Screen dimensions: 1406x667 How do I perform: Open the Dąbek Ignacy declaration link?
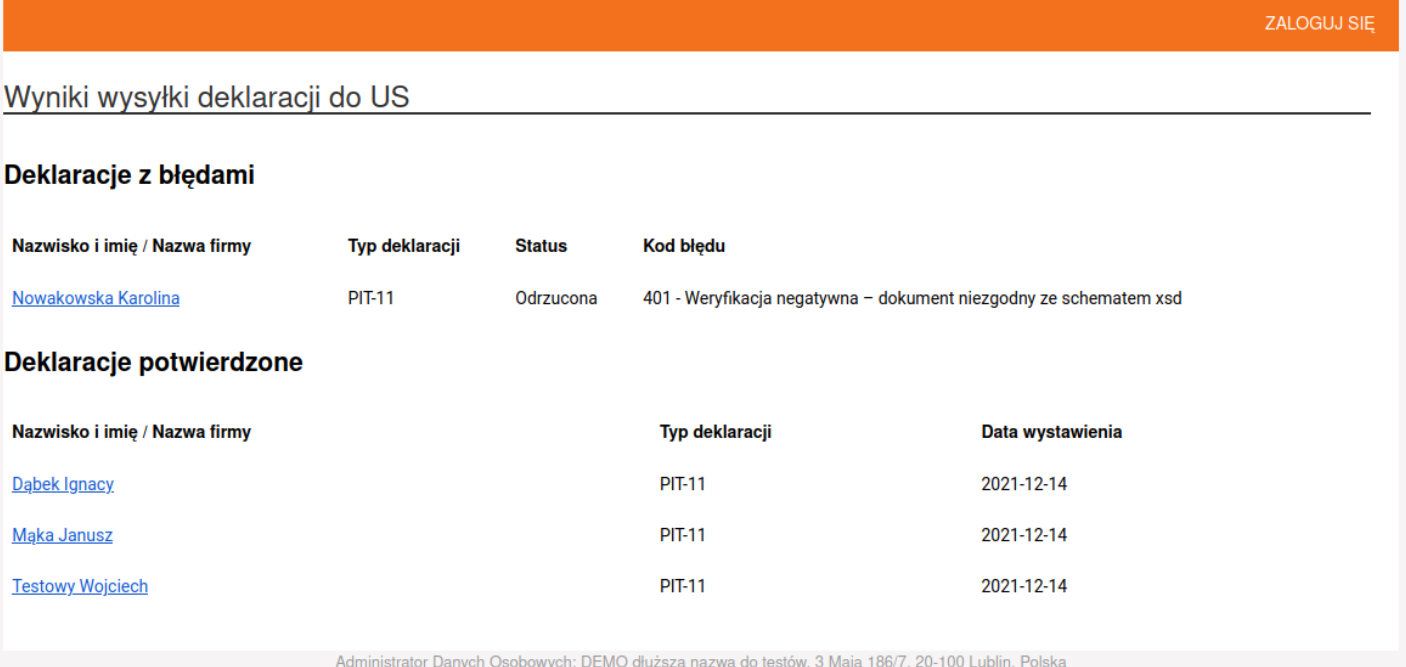click(x=63, y=485)
